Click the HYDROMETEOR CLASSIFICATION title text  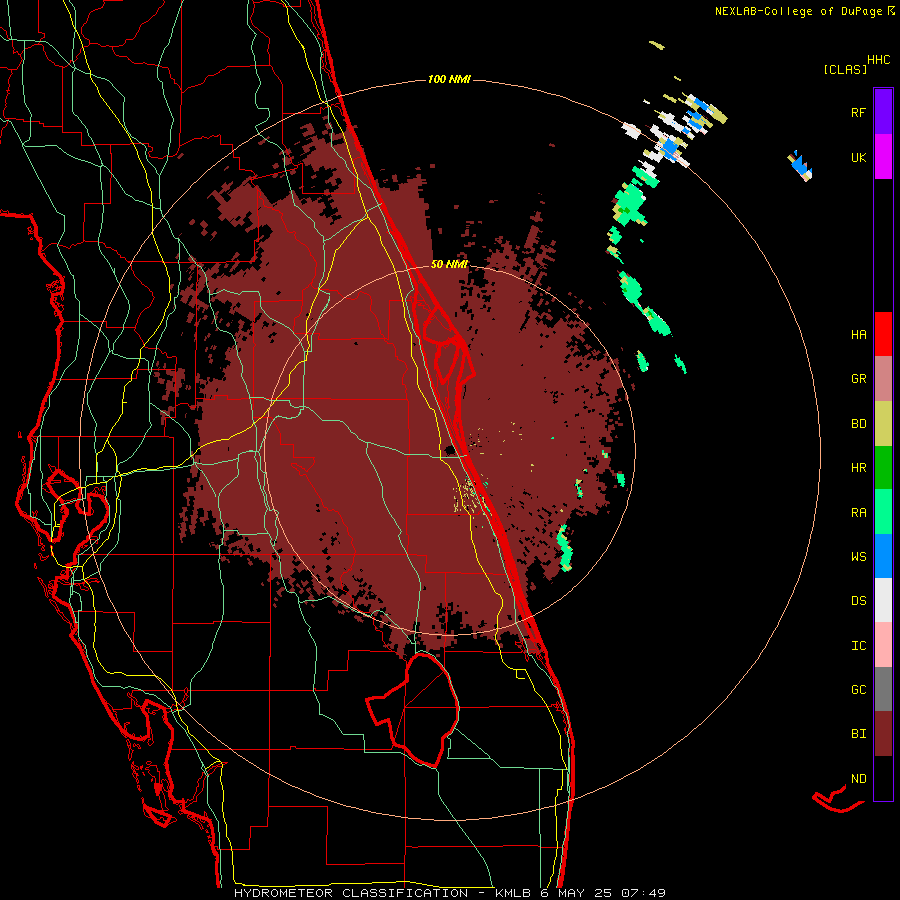coord(351,893)
